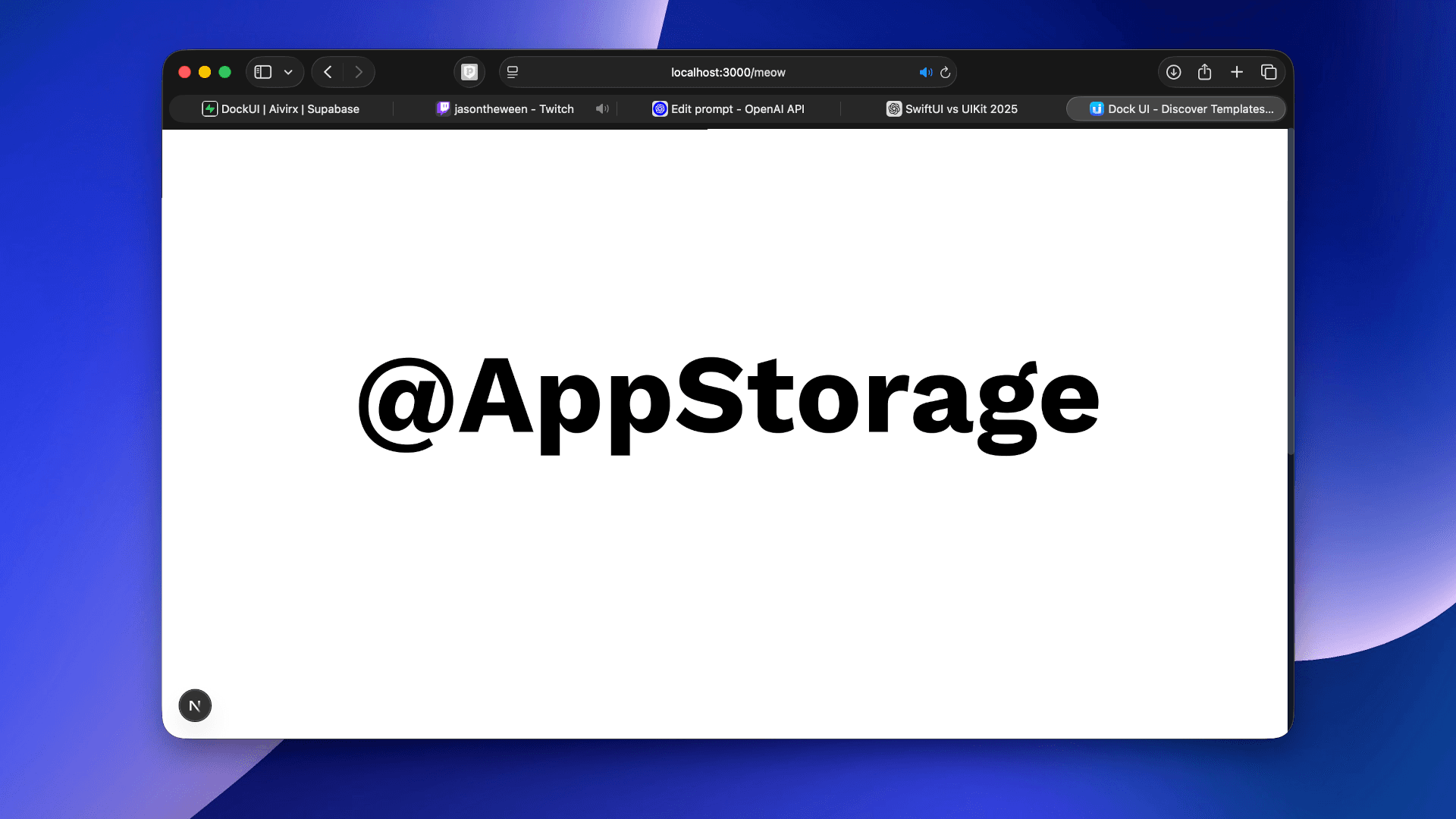
Task: Show the tab overview
Action: [x=1269, y=72]
